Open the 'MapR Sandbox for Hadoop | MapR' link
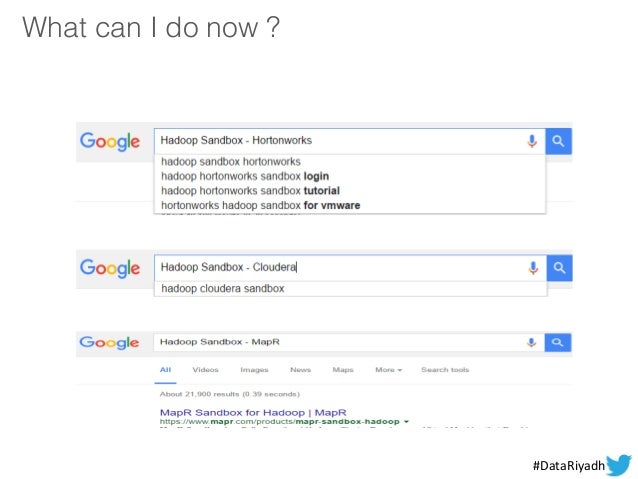Image resolution: width=638 pixels, height=479 pixels. pos(253,412)
